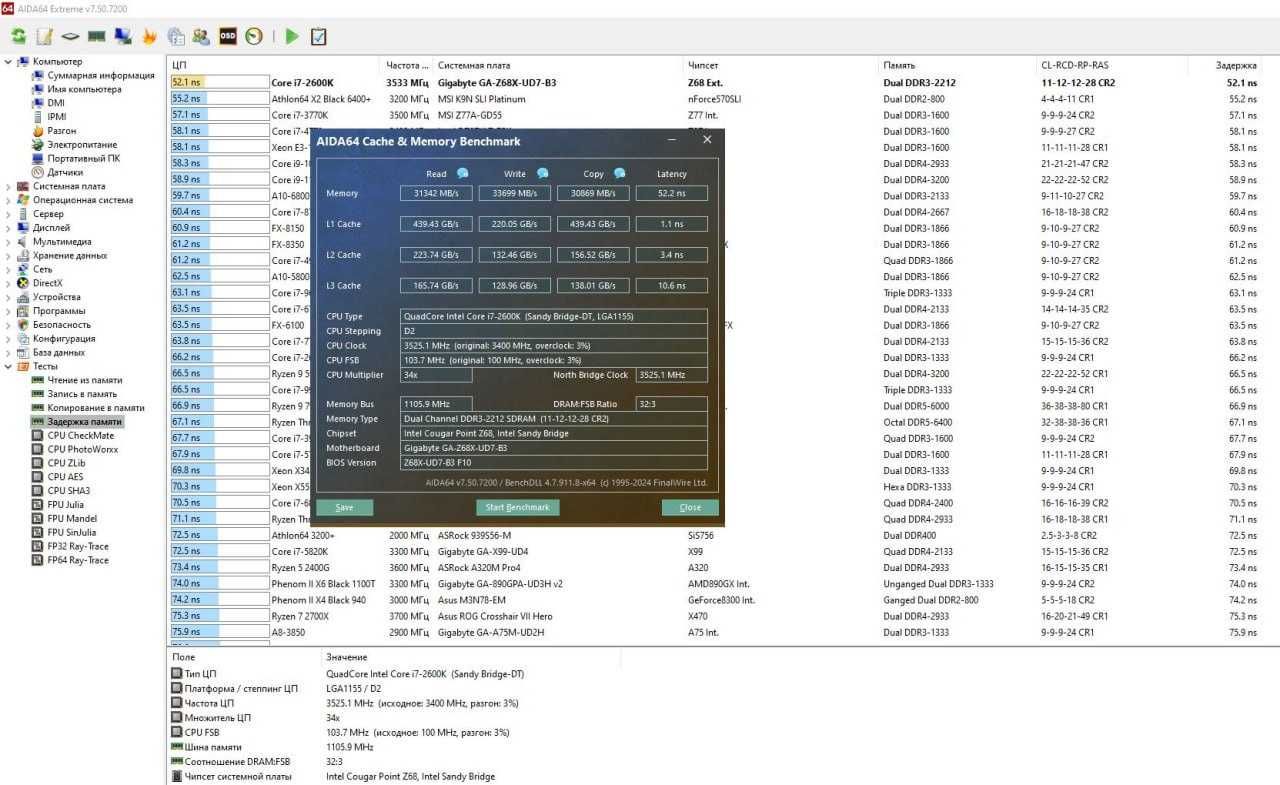Open the Report wizard notepad icon
Viewport: 1280px width, 785px height.
pos(45,37)
